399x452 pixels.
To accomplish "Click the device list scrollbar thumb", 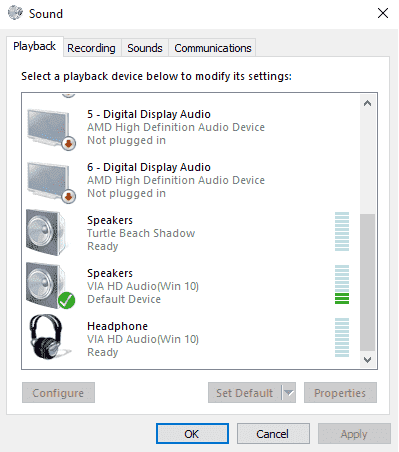I will 368,282.
